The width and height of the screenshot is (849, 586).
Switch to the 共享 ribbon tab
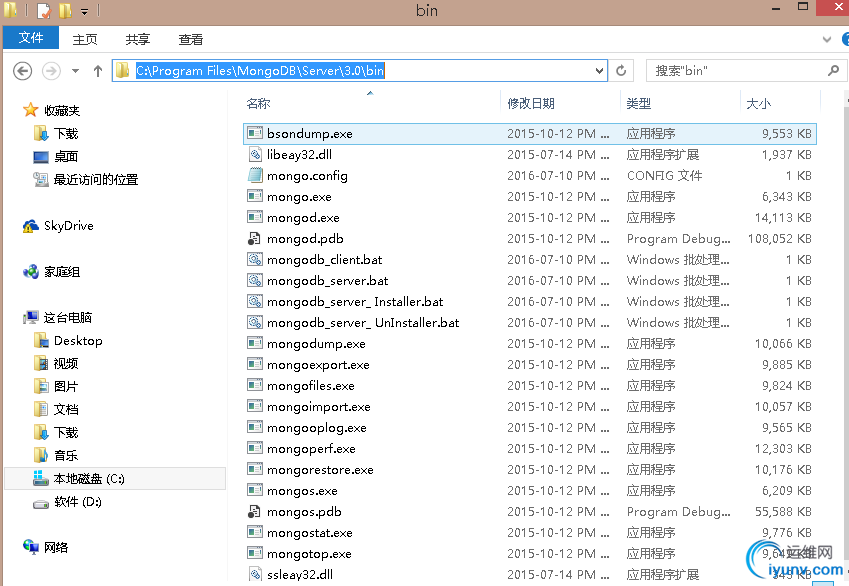click(x=138, y=40)
